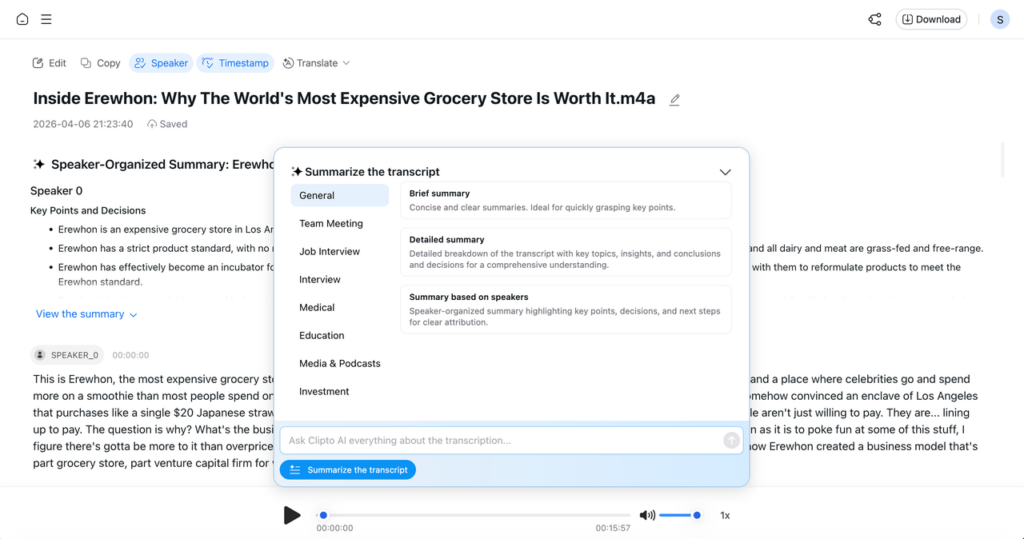Select the Media & Podcasts category

pos(340,363)
